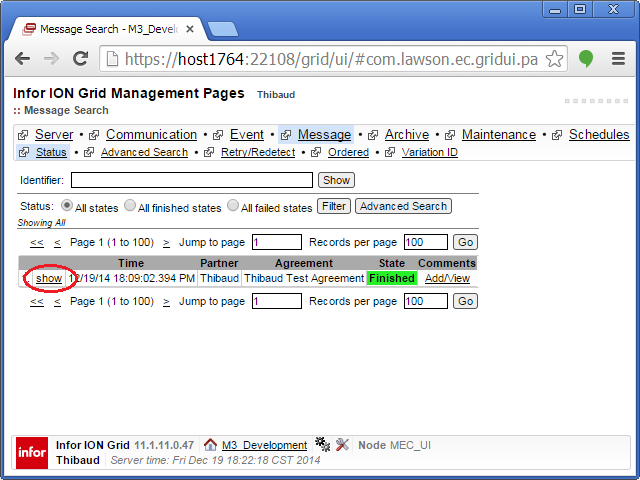Click the green extension icon in toolbar
The width and height of the screenshot is (640, 480).
click(586, 59)
